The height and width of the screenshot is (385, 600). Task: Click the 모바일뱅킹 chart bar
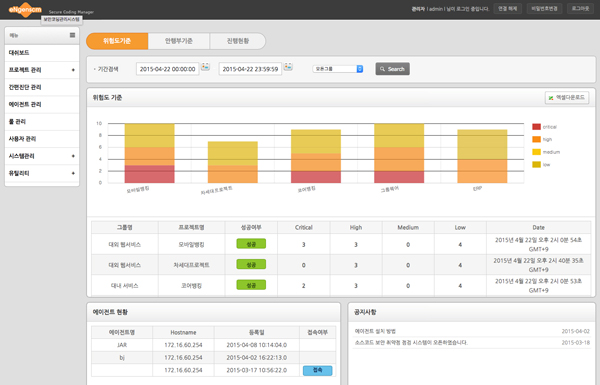[150, 153]
